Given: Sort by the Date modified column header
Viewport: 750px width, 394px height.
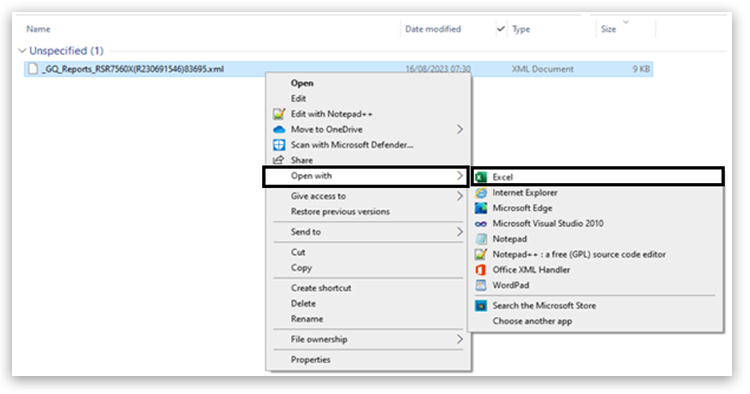Looking at the screenshot, I should [433, 29].
